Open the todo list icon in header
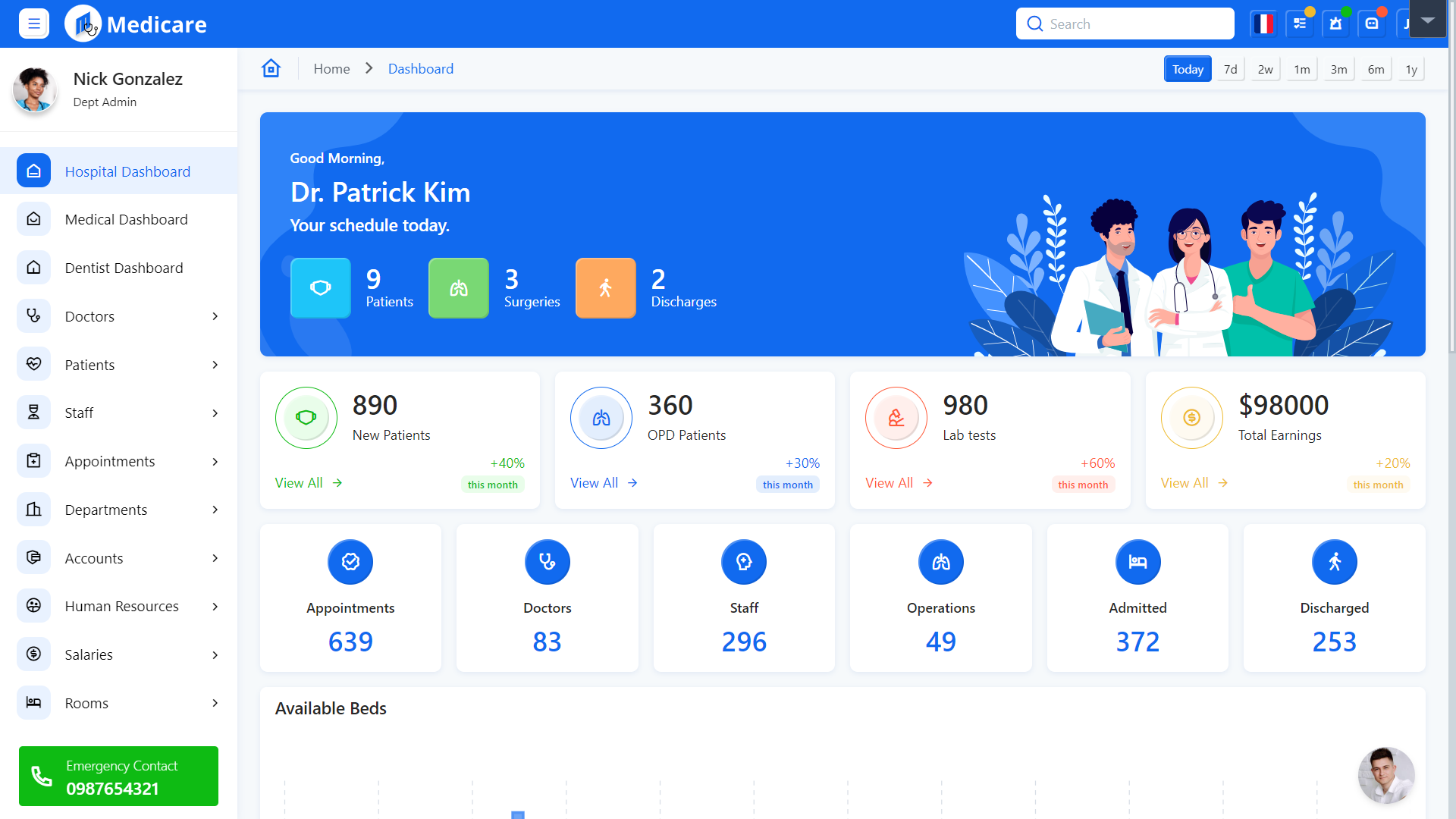Viewport: 1456px width, 819px height. click(x=1299, y=24)
